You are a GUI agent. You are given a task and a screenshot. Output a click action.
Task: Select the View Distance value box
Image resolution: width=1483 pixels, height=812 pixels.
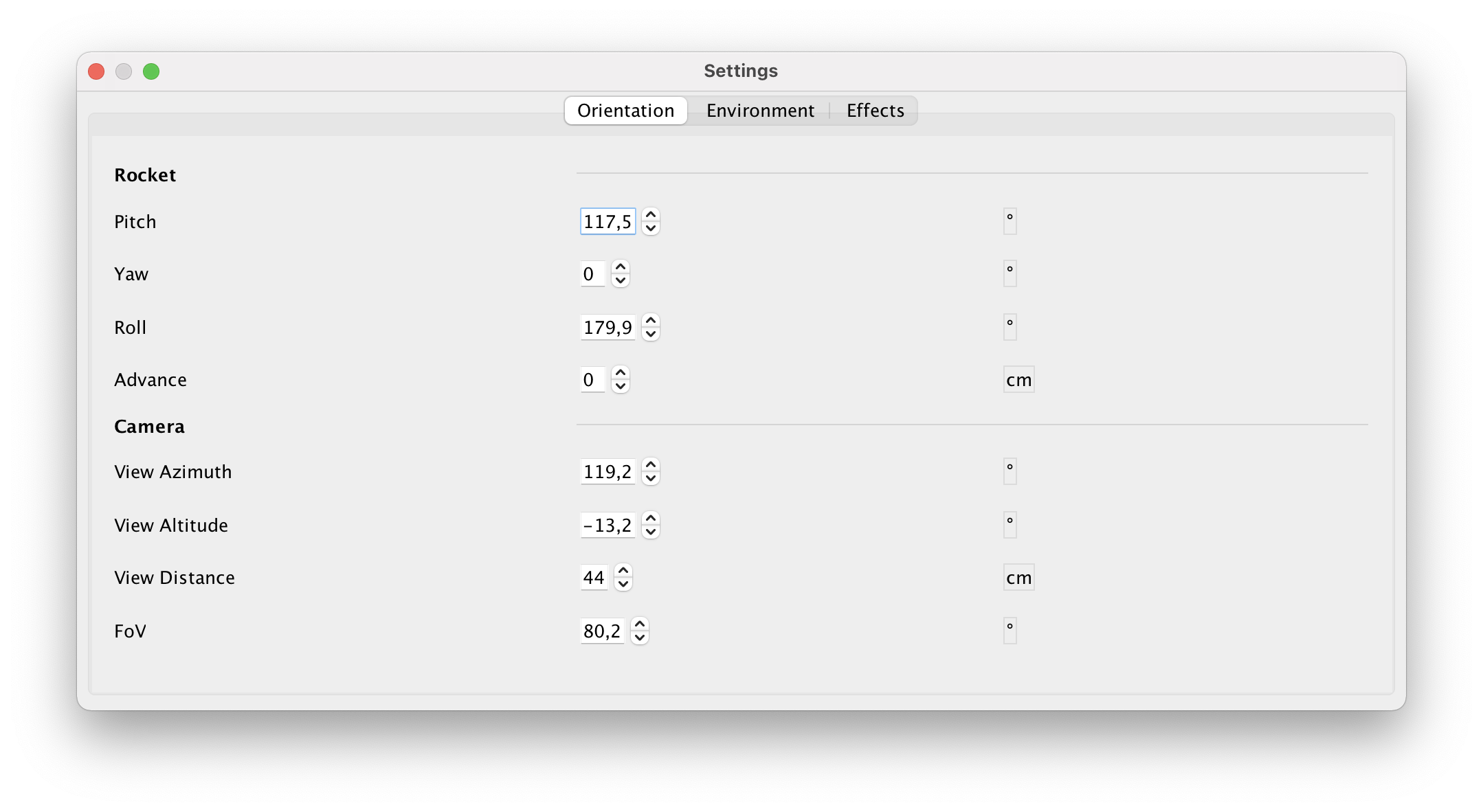594,577
